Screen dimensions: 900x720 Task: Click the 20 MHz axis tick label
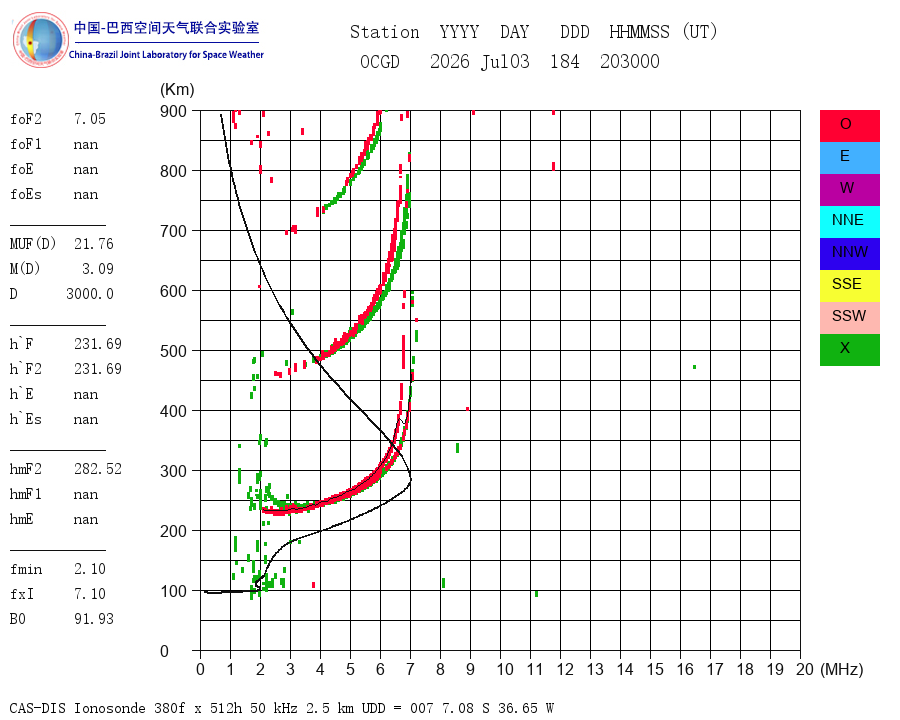(x=805, y=669)
